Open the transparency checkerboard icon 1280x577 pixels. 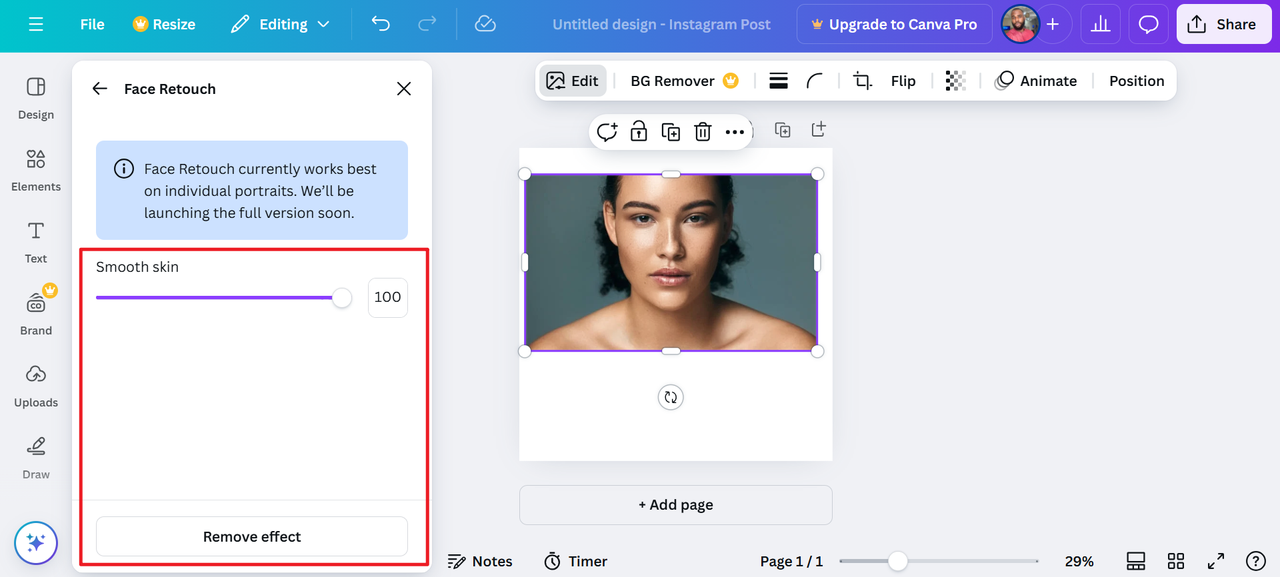coord(955,81)
